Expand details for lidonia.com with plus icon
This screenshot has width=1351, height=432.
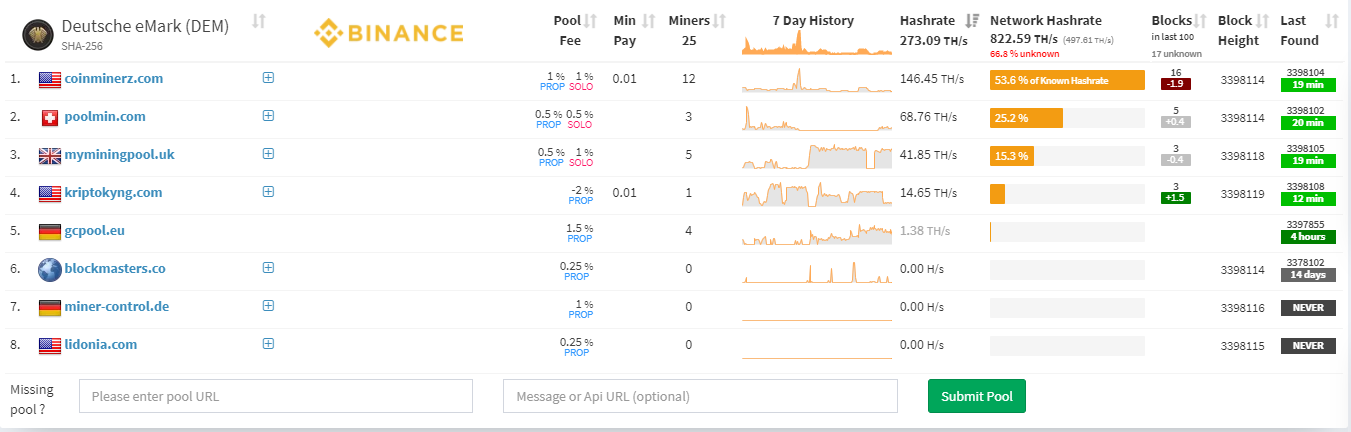pyautogui.click(x=268, y=344)
